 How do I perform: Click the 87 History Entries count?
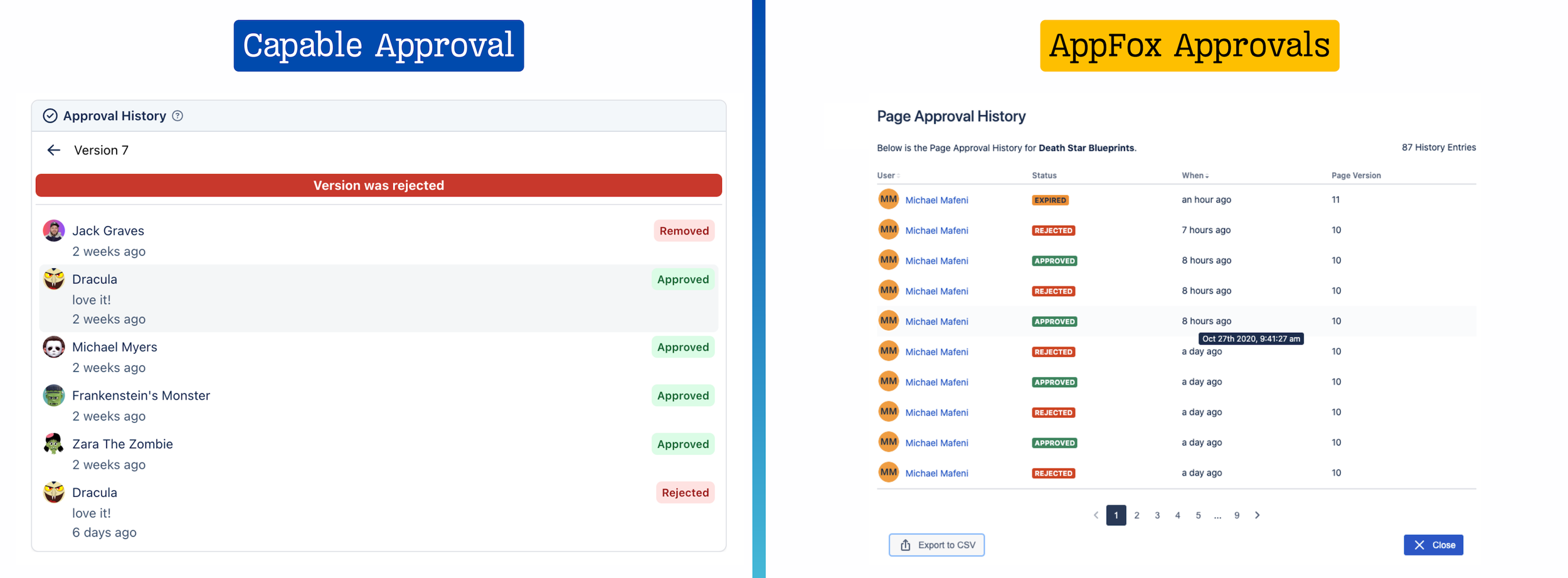coord(1439,147)
